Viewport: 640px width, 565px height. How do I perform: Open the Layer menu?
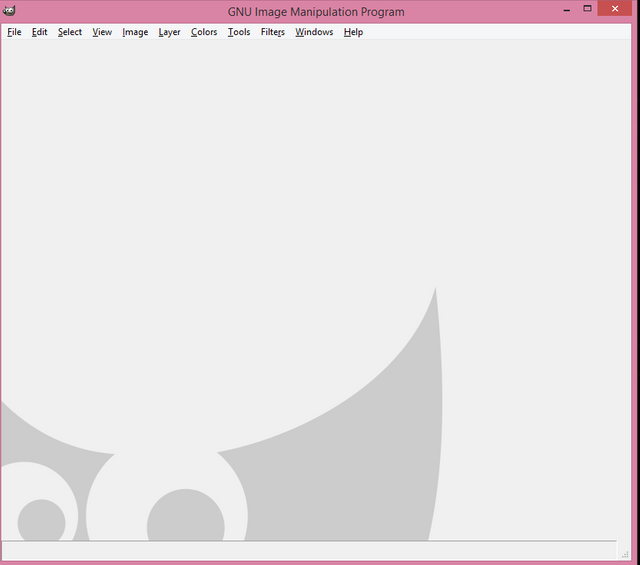click(x=169, y=32)
